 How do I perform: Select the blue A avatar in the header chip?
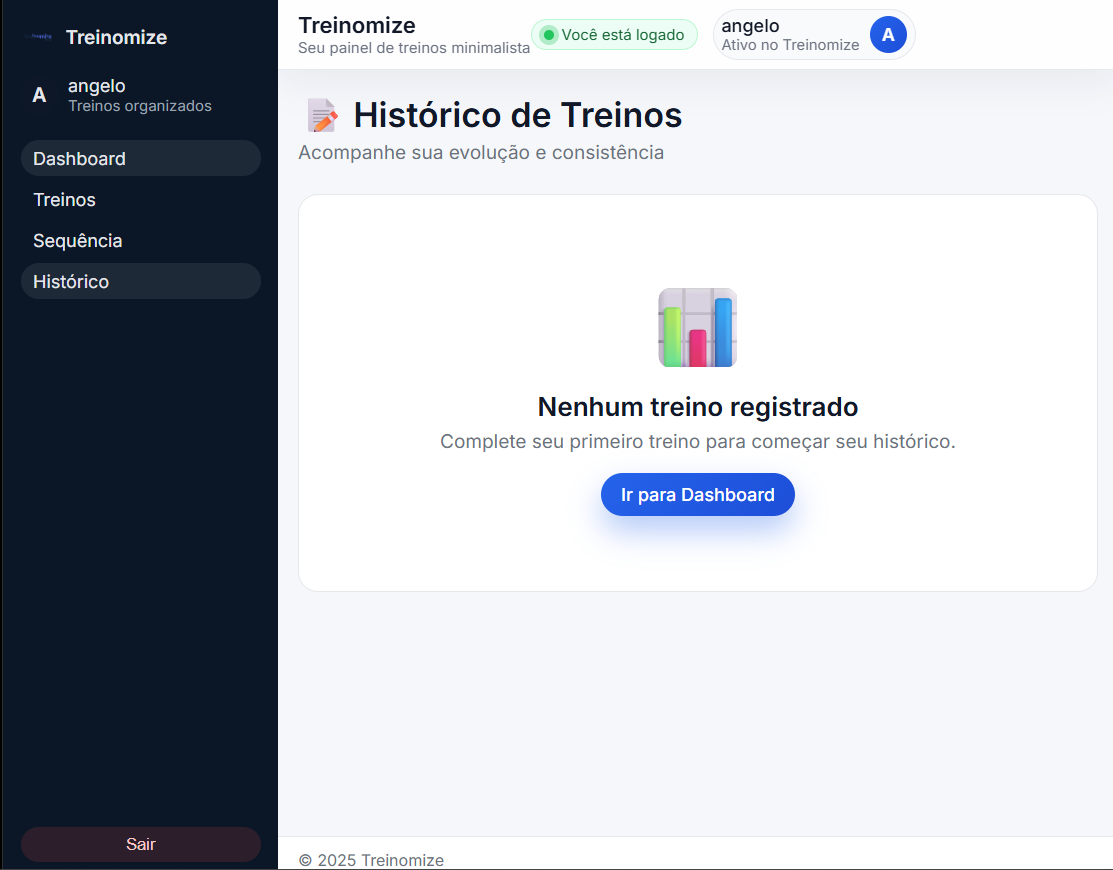pyautogui.click(x=888, y=34)
